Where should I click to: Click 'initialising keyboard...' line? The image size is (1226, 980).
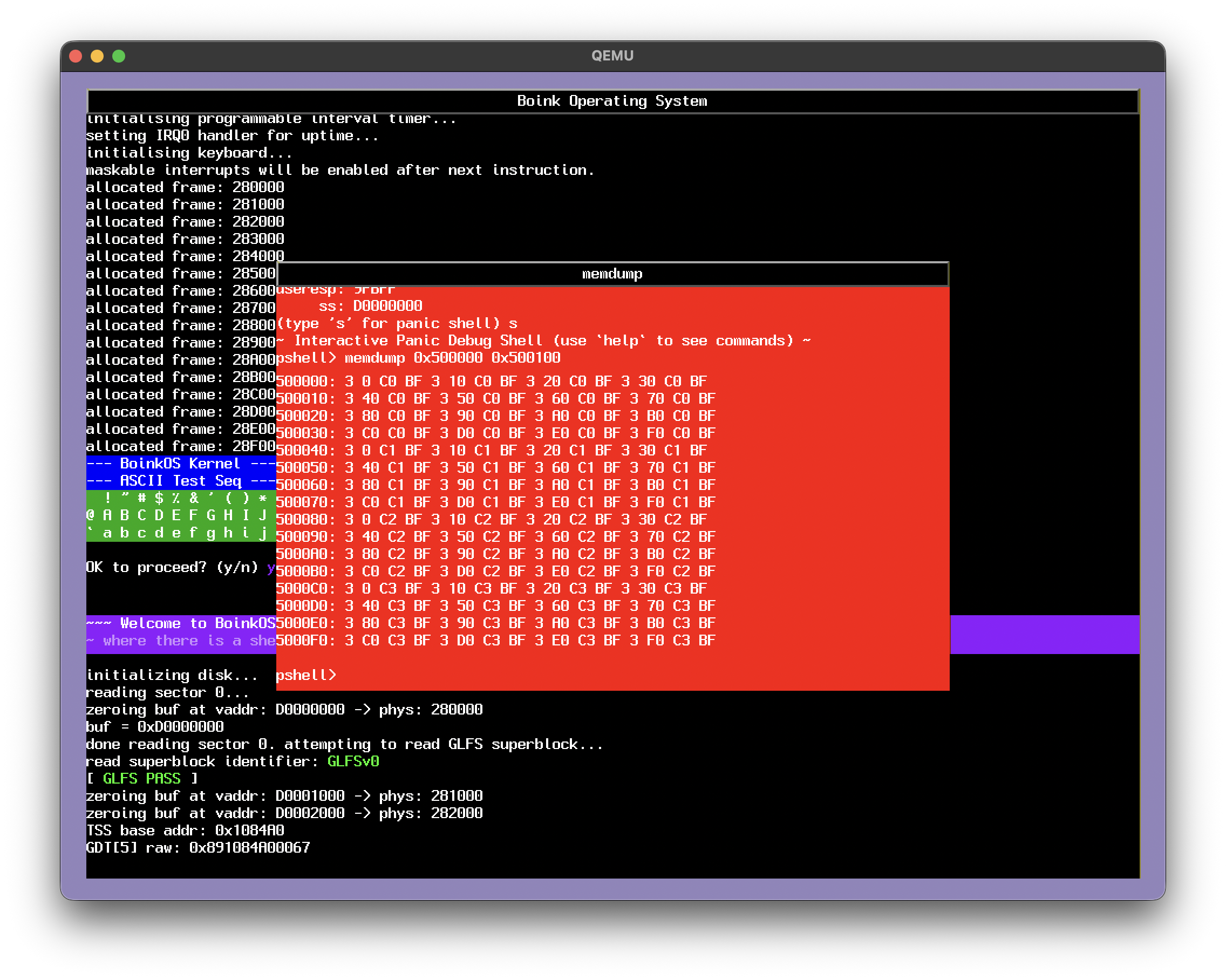tap(189, 152)
